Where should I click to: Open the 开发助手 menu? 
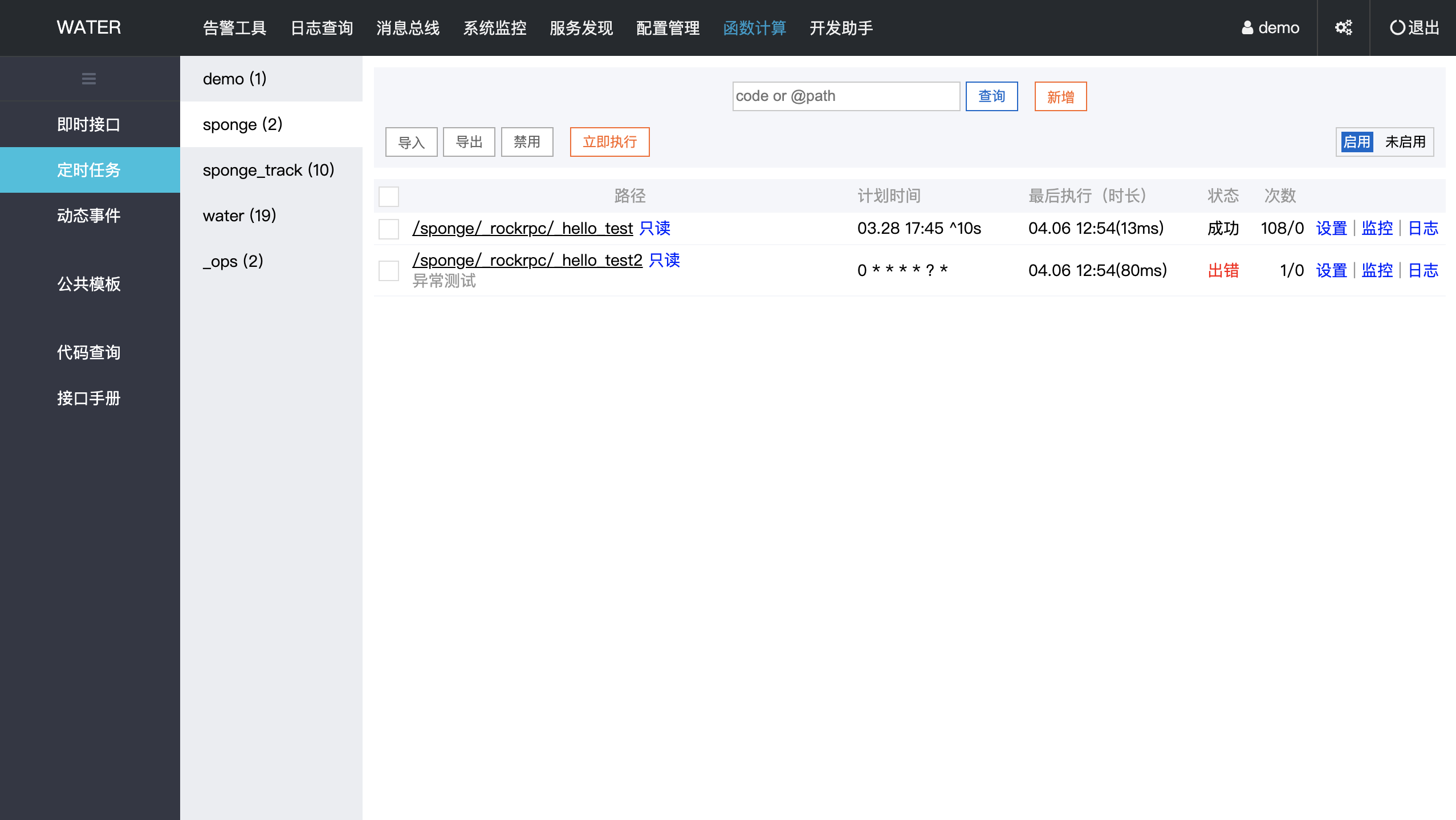[841, 28]
